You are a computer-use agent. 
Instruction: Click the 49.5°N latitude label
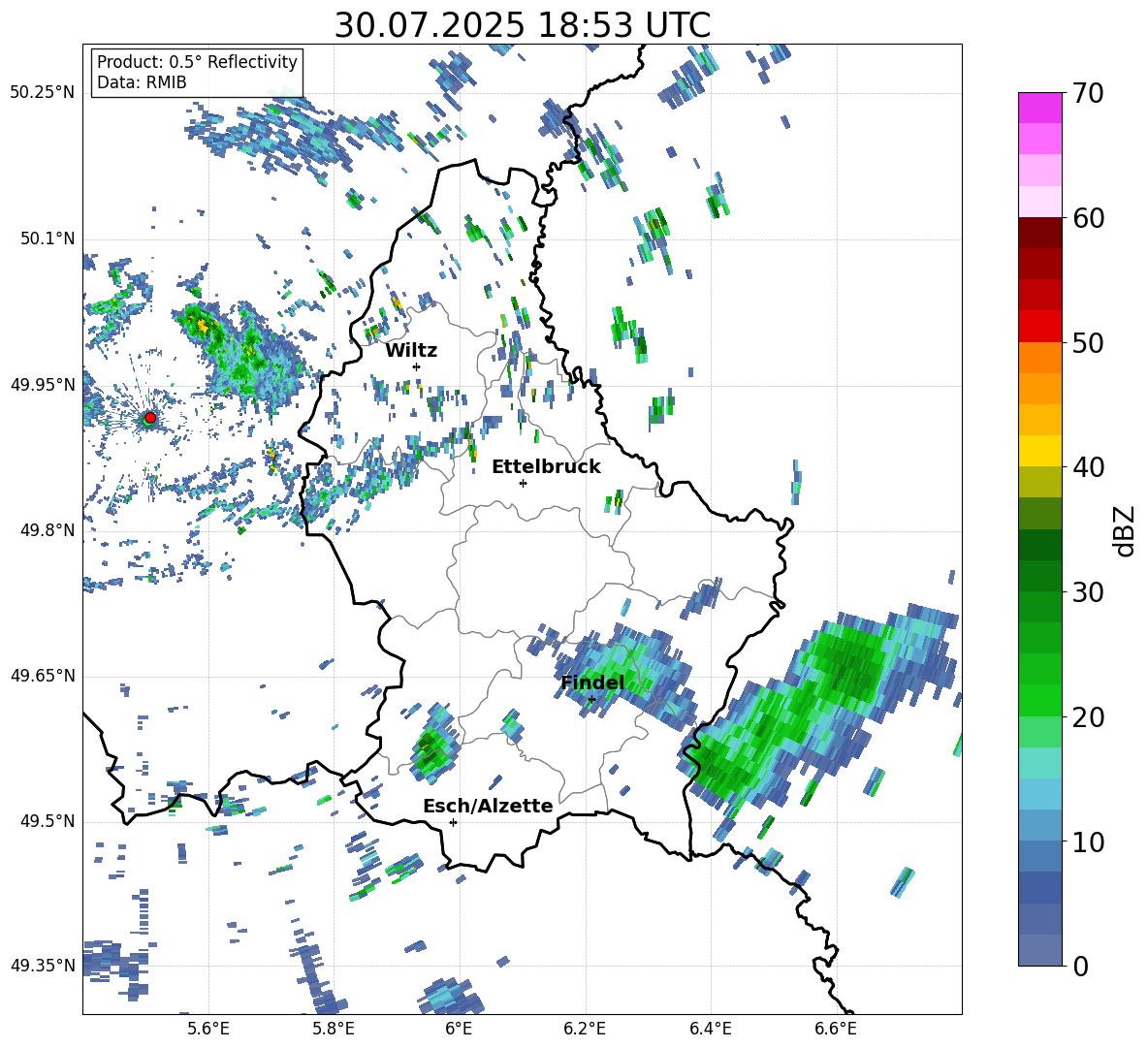(47, 822)
